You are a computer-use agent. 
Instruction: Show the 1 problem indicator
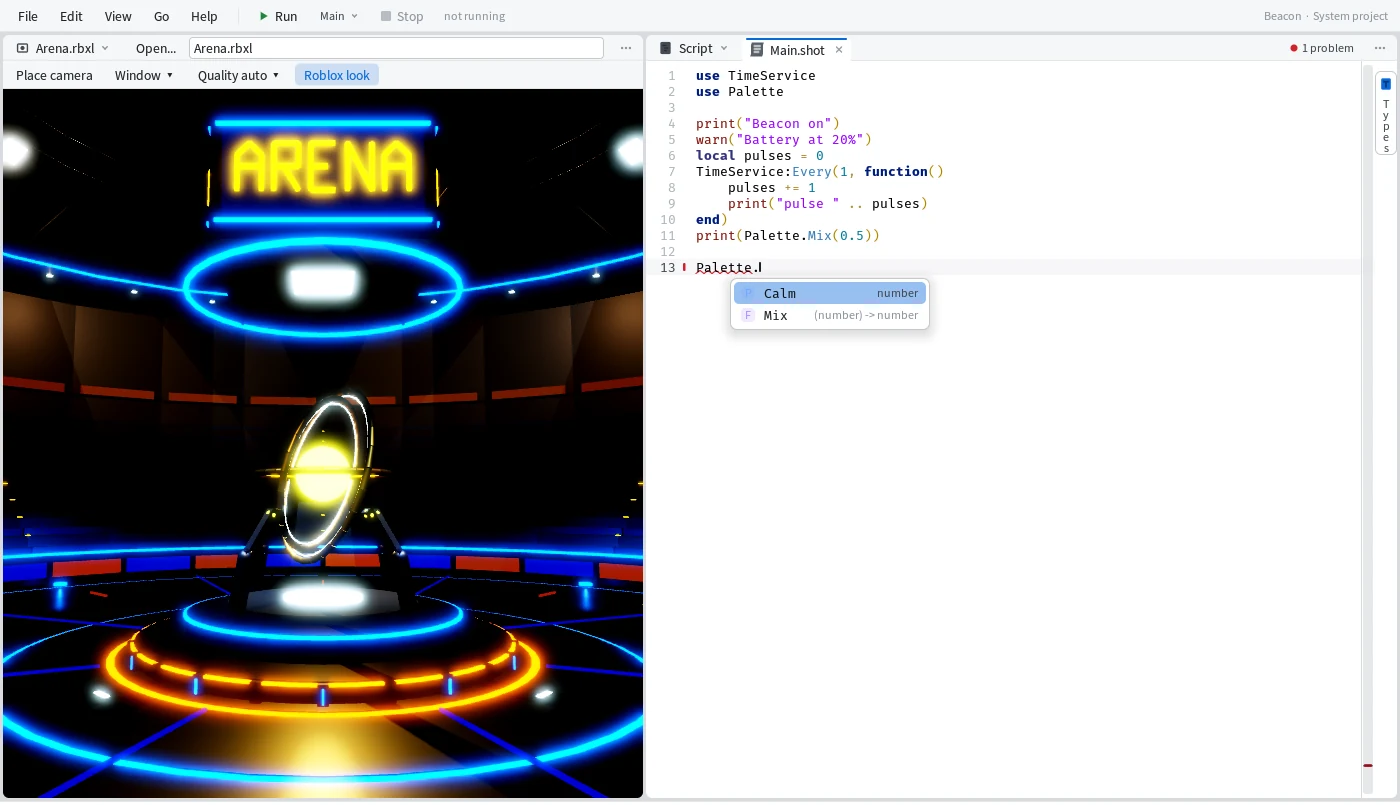pyautogui.click(x=1322, y=48)
